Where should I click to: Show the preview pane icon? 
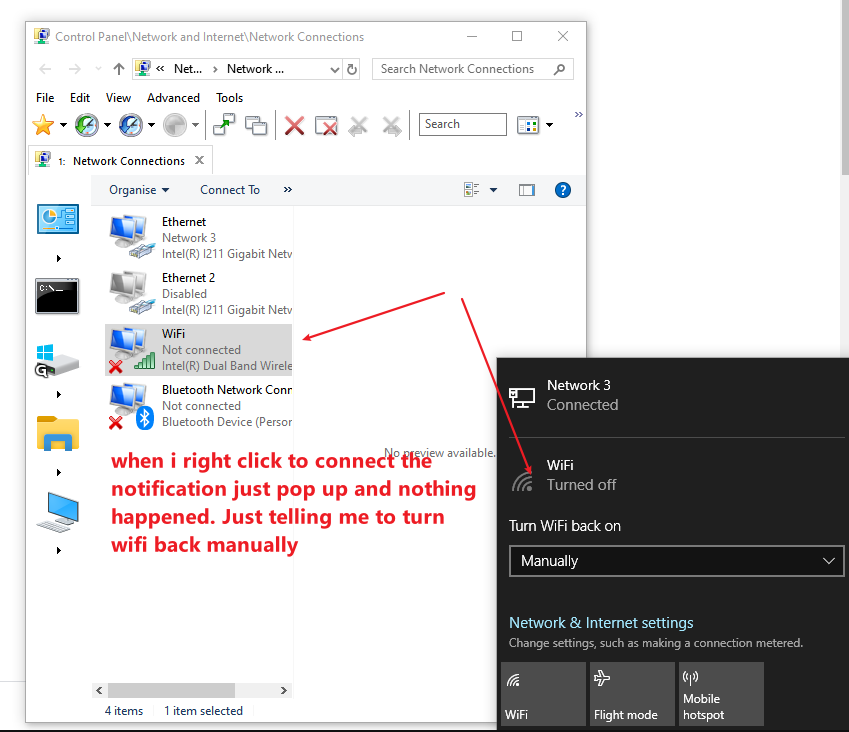click(x=527, y=190)
